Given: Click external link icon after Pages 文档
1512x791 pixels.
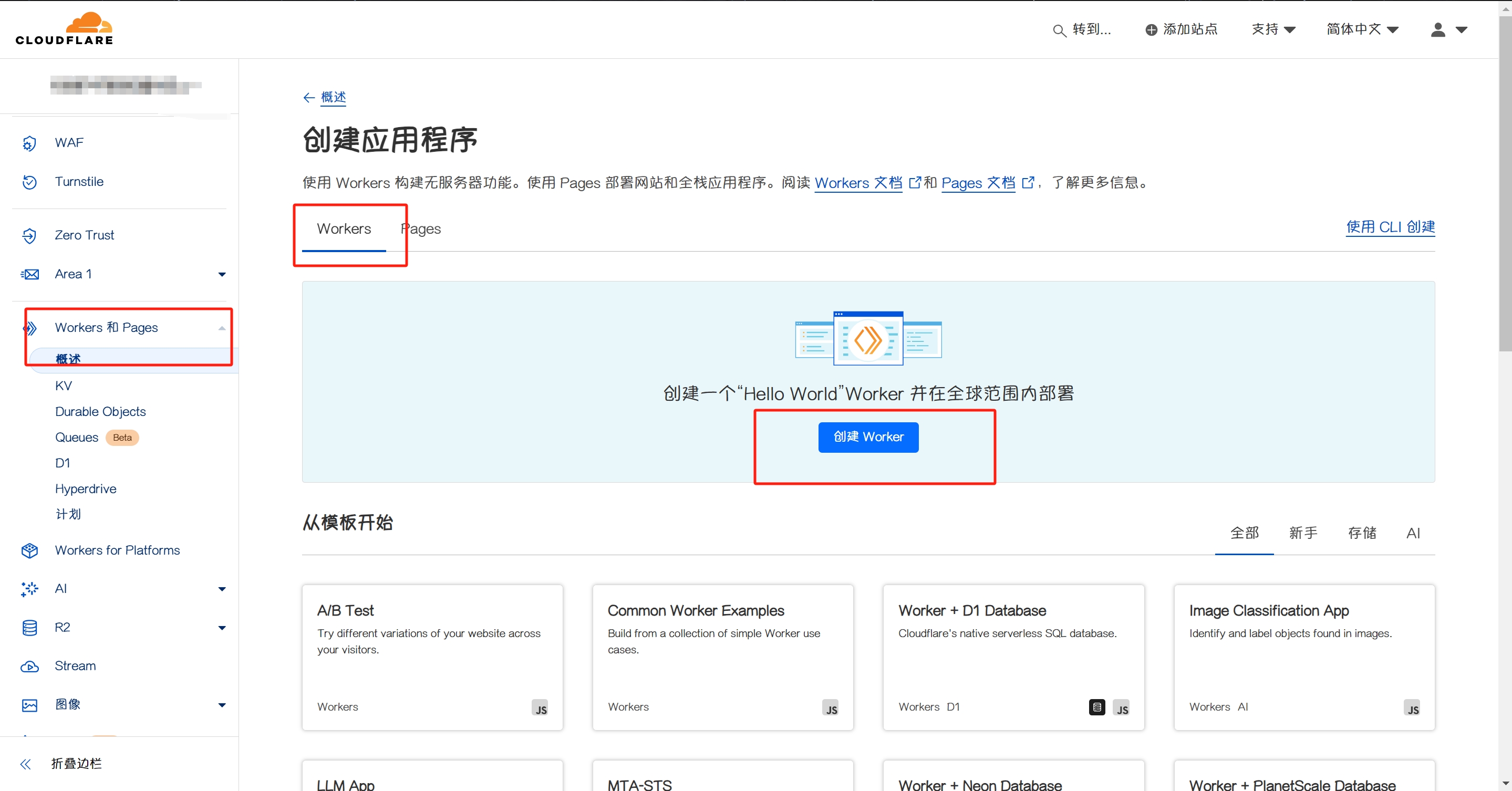Looking at the screenshot, I should (x=1027, y=182).
